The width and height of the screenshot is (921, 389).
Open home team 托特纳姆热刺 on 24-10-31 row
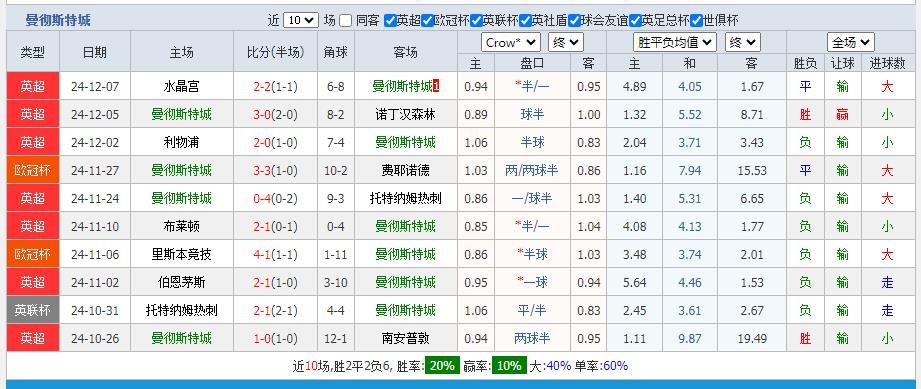point(181,310)
